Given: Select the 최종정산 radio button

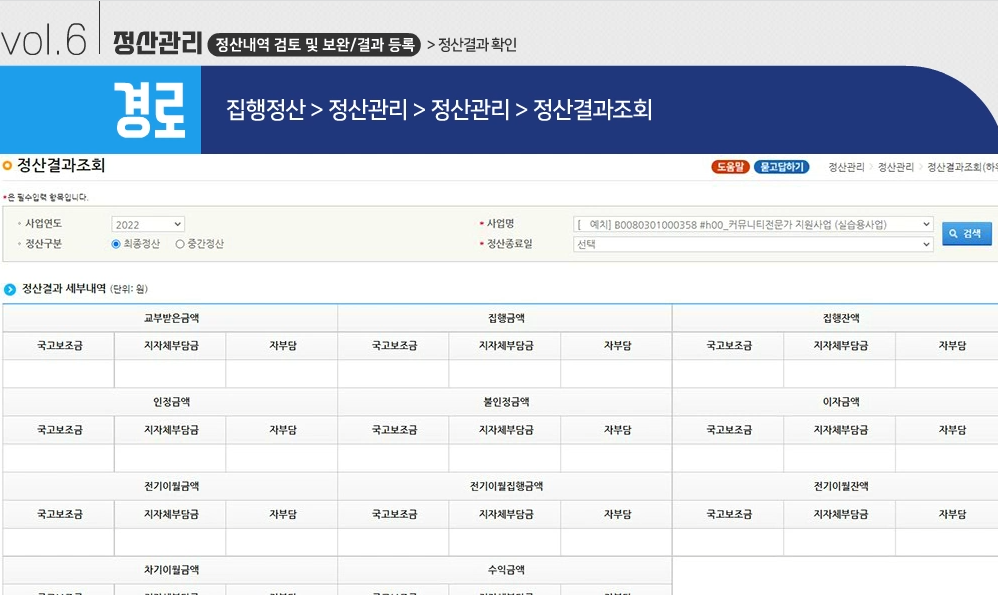Looking at the screenshot, I should (x=116, y=244).
